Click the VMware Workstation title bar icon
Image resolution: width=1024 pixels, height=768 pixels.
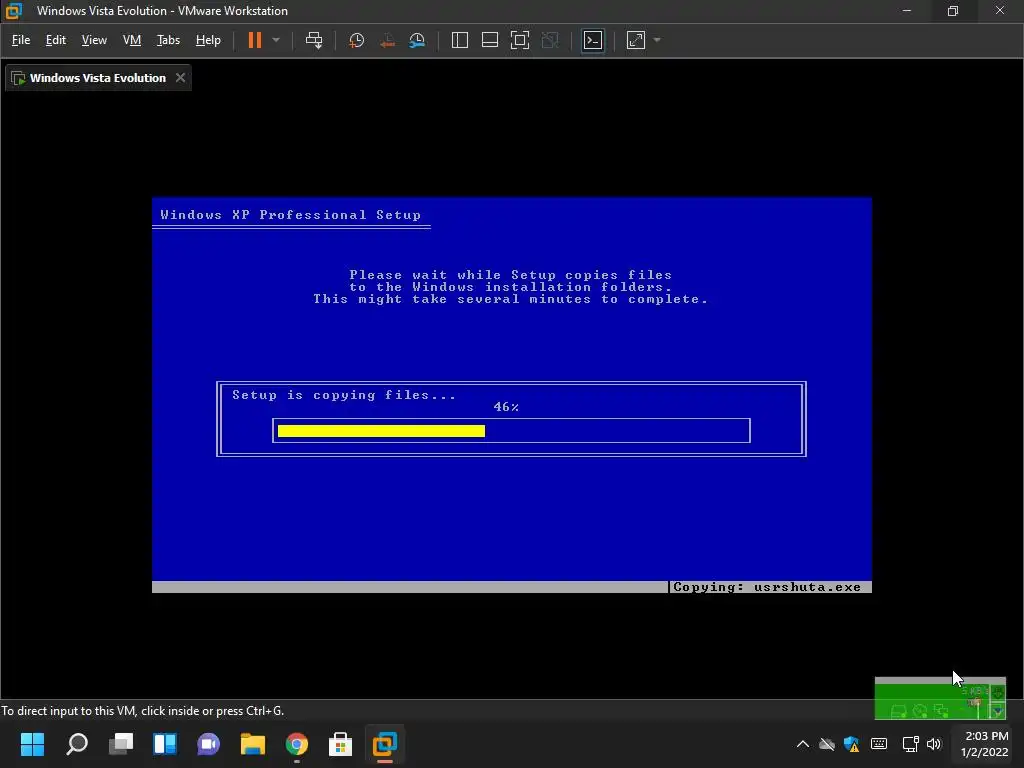point(14,11)
